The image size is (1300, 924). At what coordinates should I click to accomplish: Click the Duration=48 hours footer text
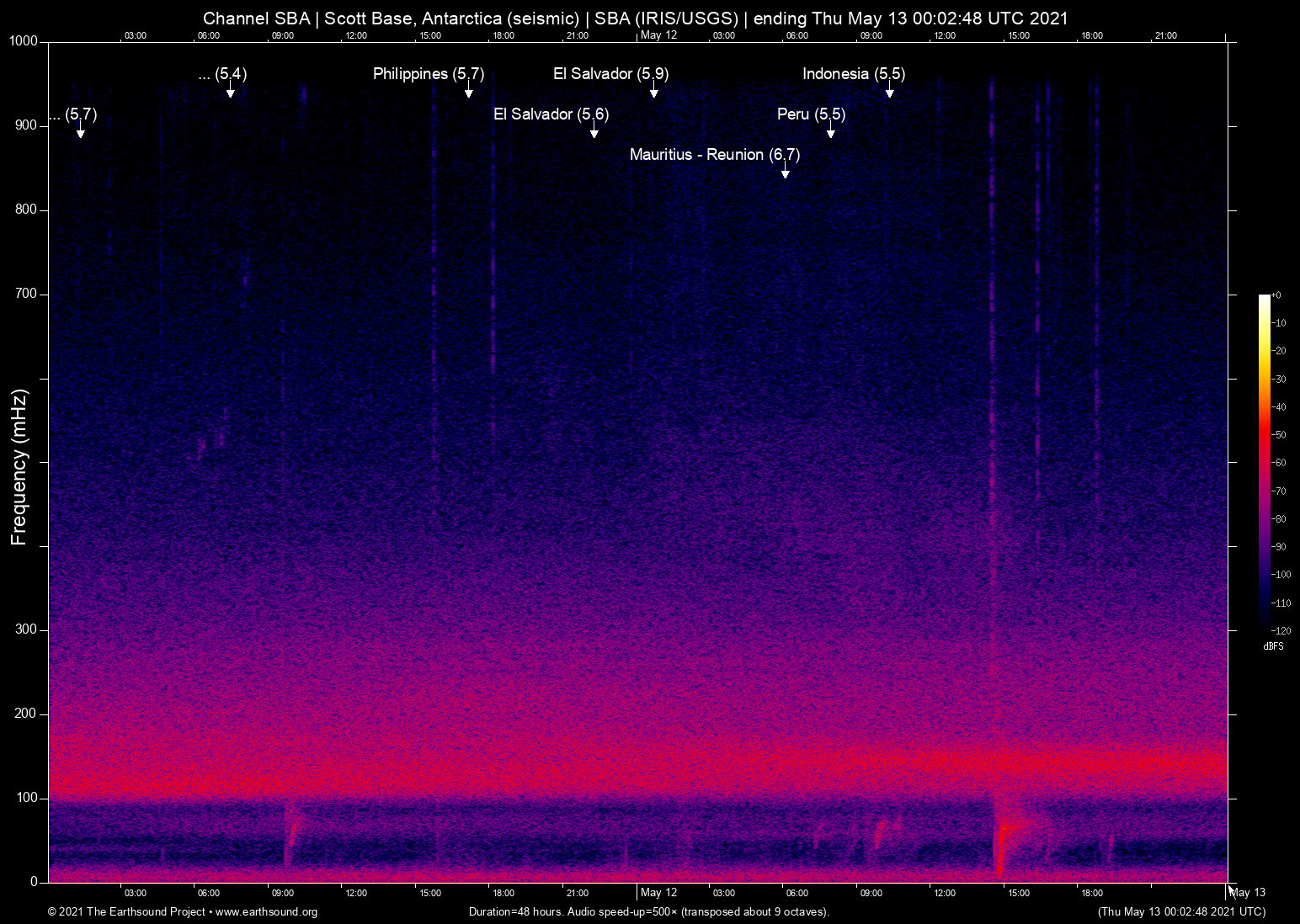(x=648, y=912)
